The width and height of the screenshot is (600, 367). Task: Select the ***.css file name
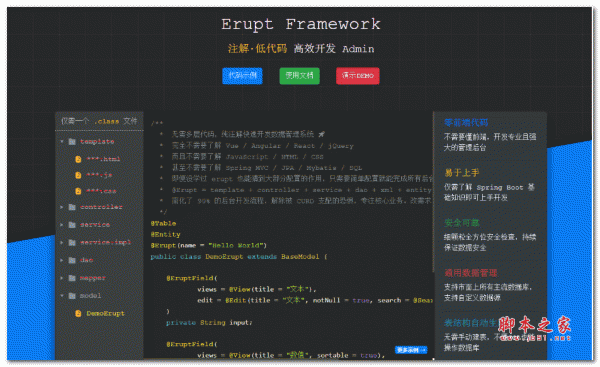click(101, 191)
